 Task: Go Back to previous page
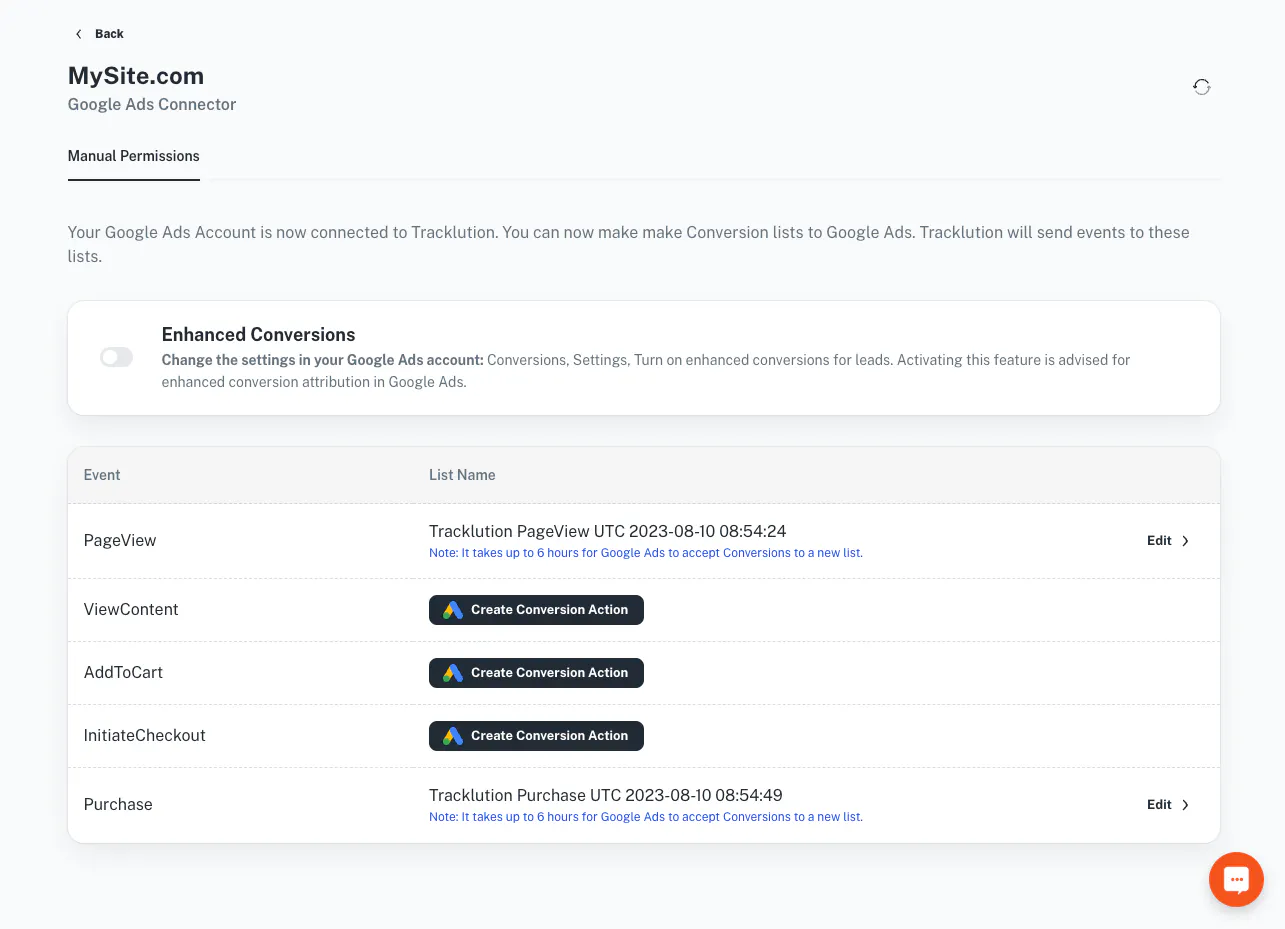(99, 34)
